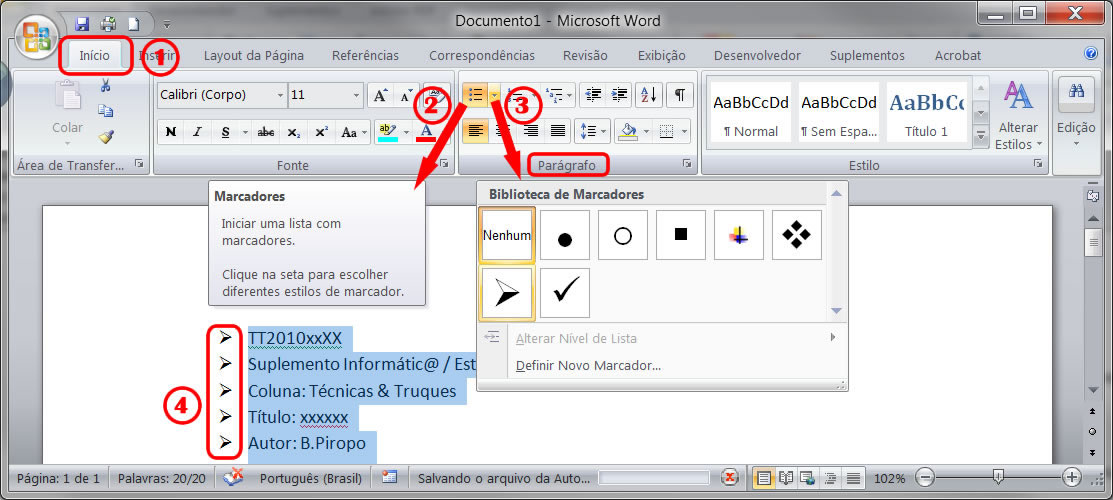This screenshot has width=1113, height=500.
Task: Toggle superscript x²
Action: (x=321, y=131)
